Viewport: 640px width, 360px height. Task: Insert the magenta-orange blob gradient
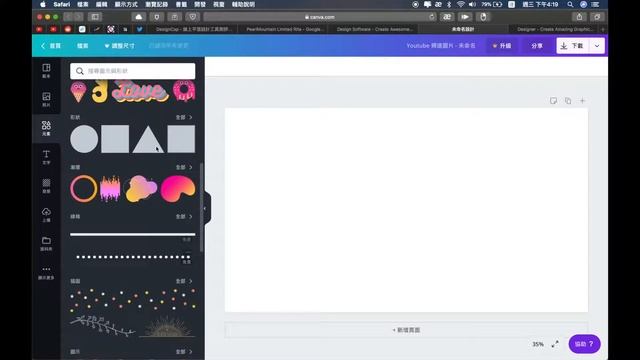[x=178, y=189]
